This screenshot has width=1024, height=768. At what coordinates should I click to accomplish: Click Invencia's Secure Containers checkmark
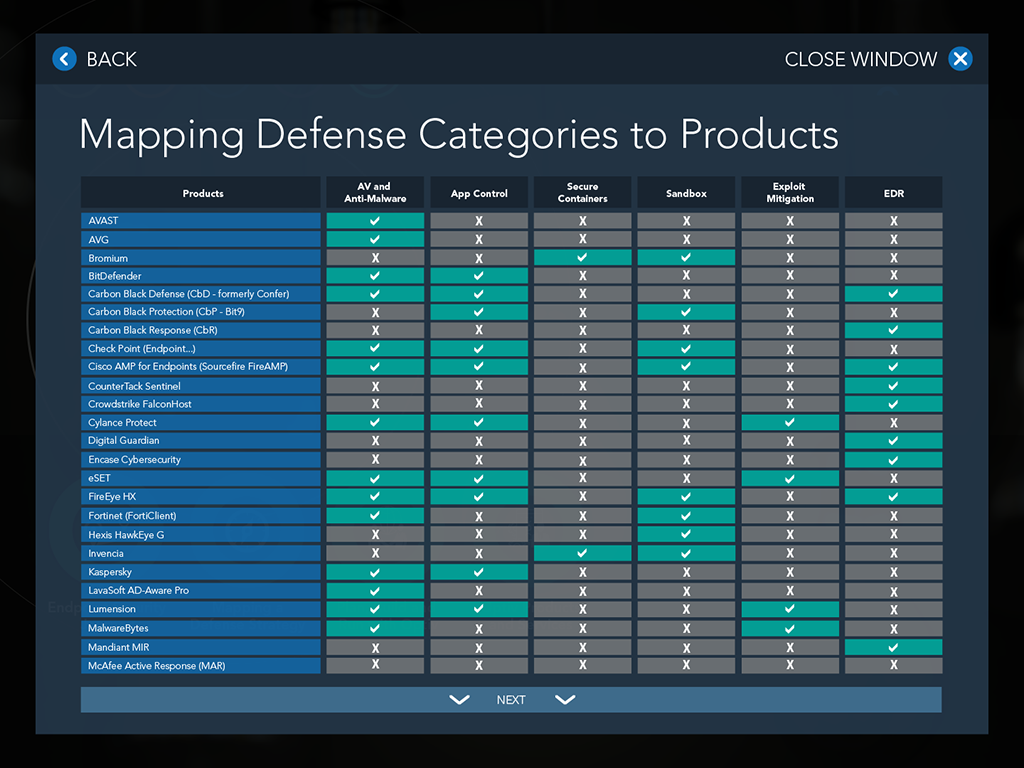(x=583, y=553)
